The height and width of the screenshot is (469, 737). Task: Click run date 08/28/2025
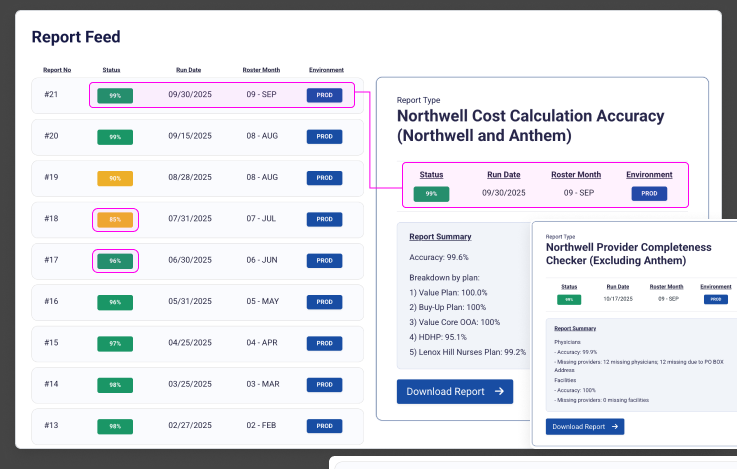(190, 177)
